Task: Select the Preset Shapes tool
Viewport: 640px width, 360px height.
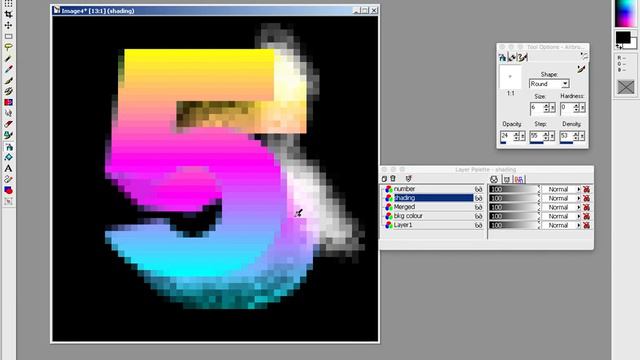Action: 8,191
